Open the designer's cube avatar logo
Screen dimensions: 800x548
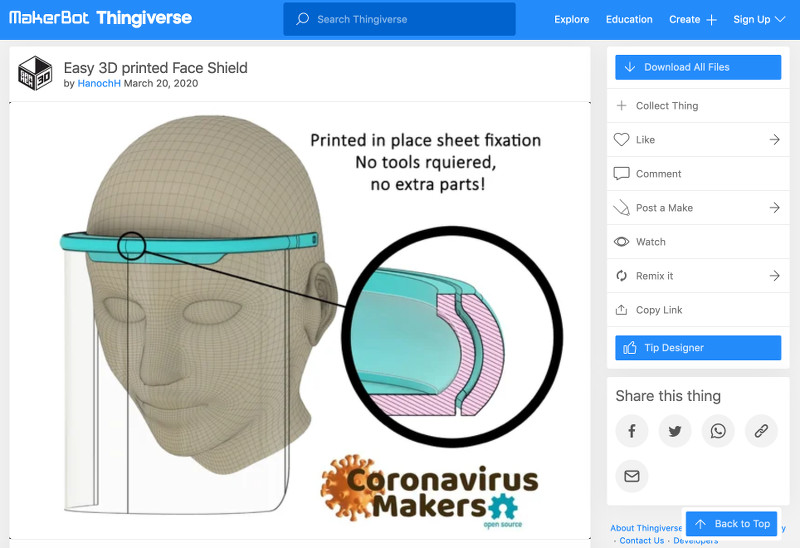(x=35, y=73)
